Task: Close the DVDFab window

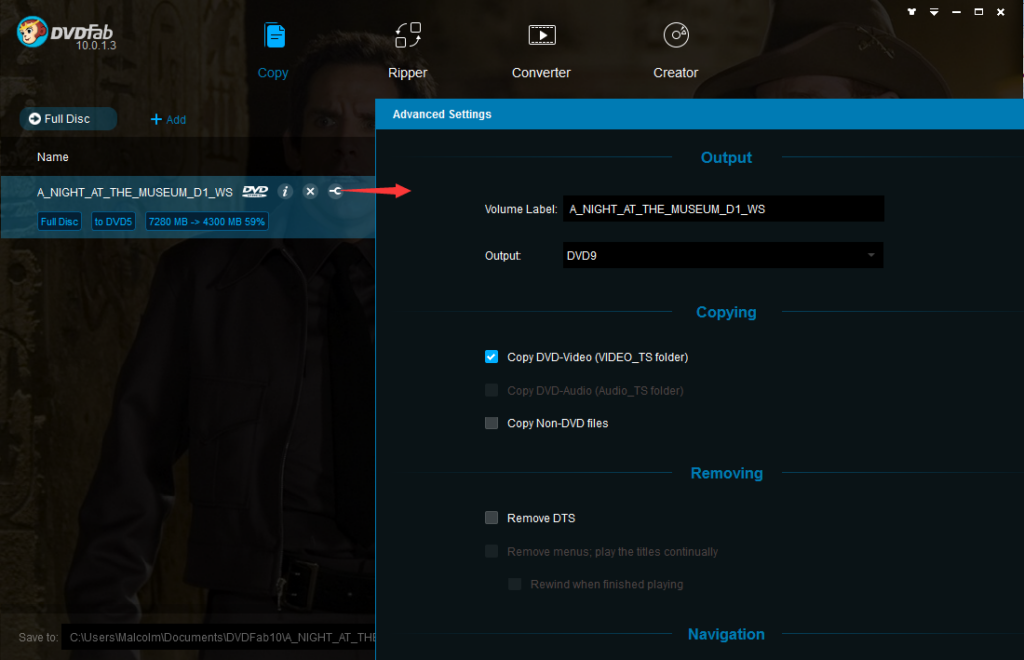Action: pyautogui.click(x=1000, y=12)
